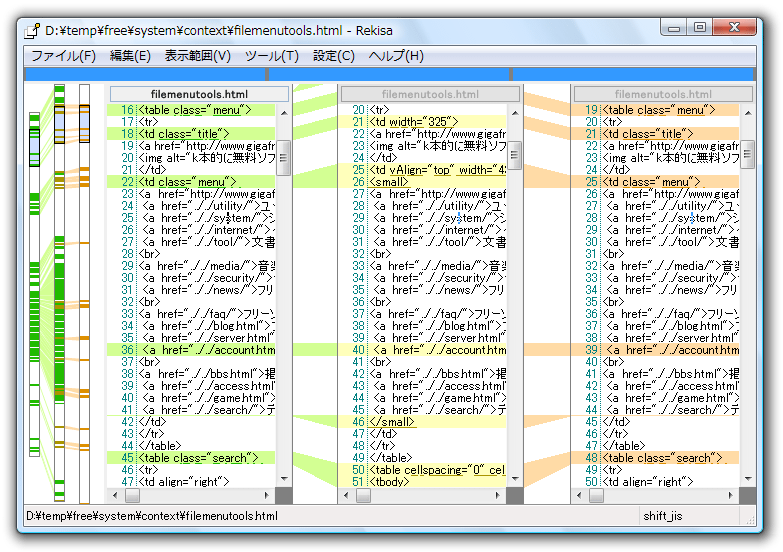Open the 設定(C) menu
Image resolution: width=783 pixels, height=552 pixels.
point(334,55)
